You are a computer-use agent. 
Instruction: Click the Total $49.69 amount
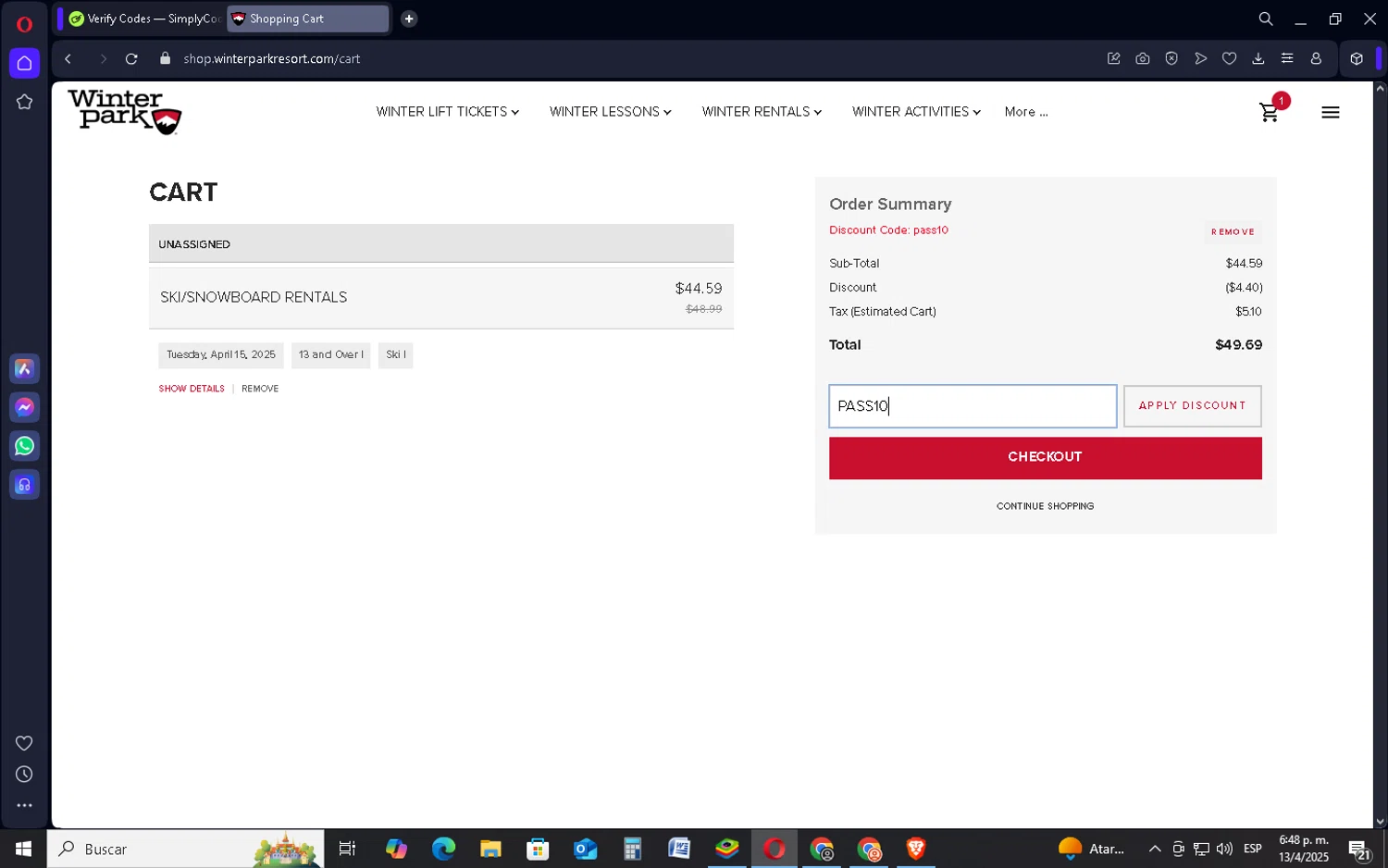(x=1238, y=345)
